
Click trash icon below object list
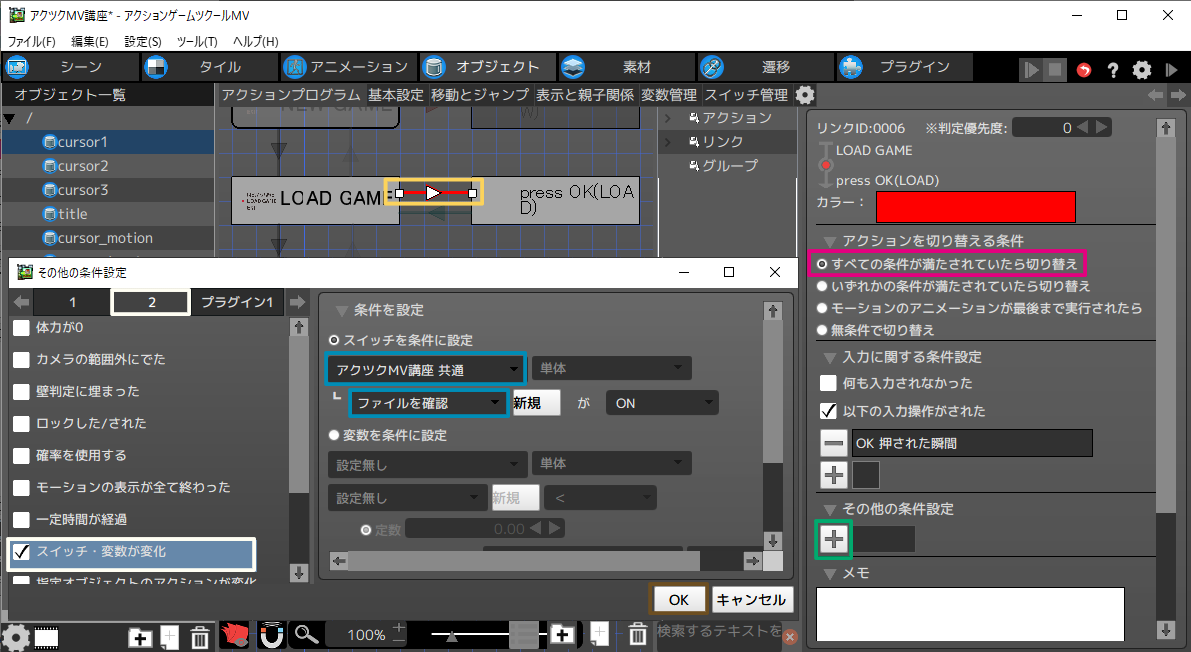click(x=200, y=636)
